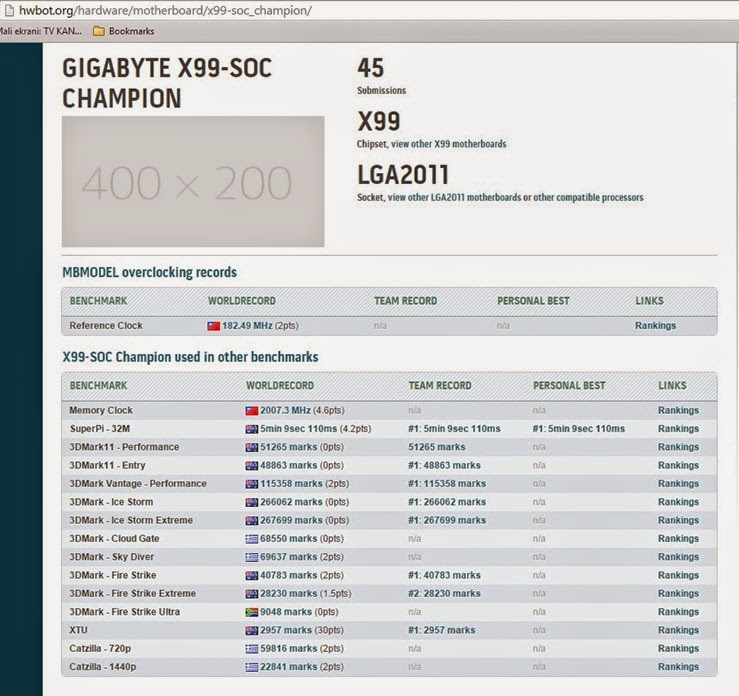Click the flag icon beside 2007.3 MHz
This screenshot has height=696, width=739.
point(252,410)
